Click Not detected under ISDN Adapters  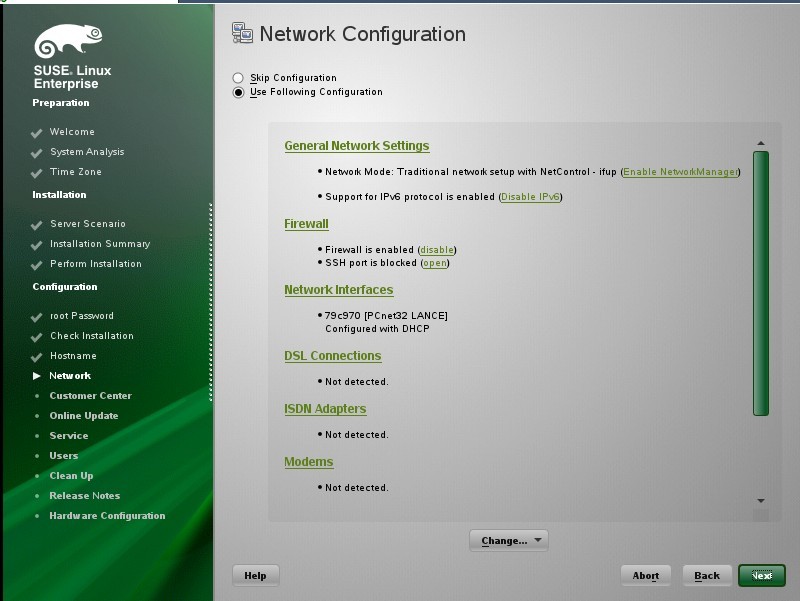(x=357, y=435)
